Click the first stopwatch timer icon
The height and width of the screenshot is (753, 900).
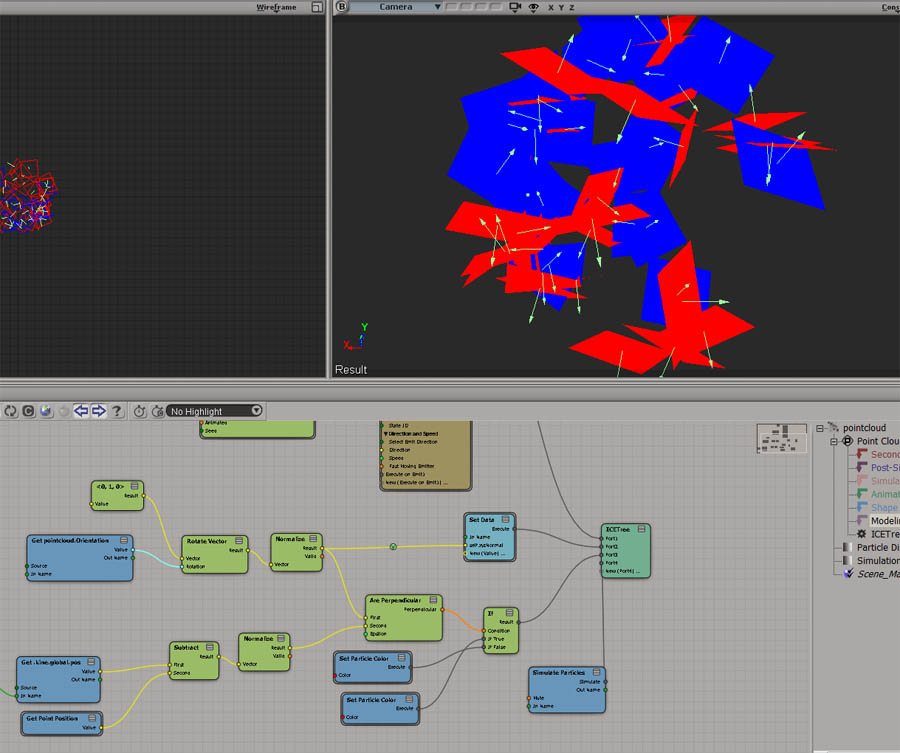140,411
